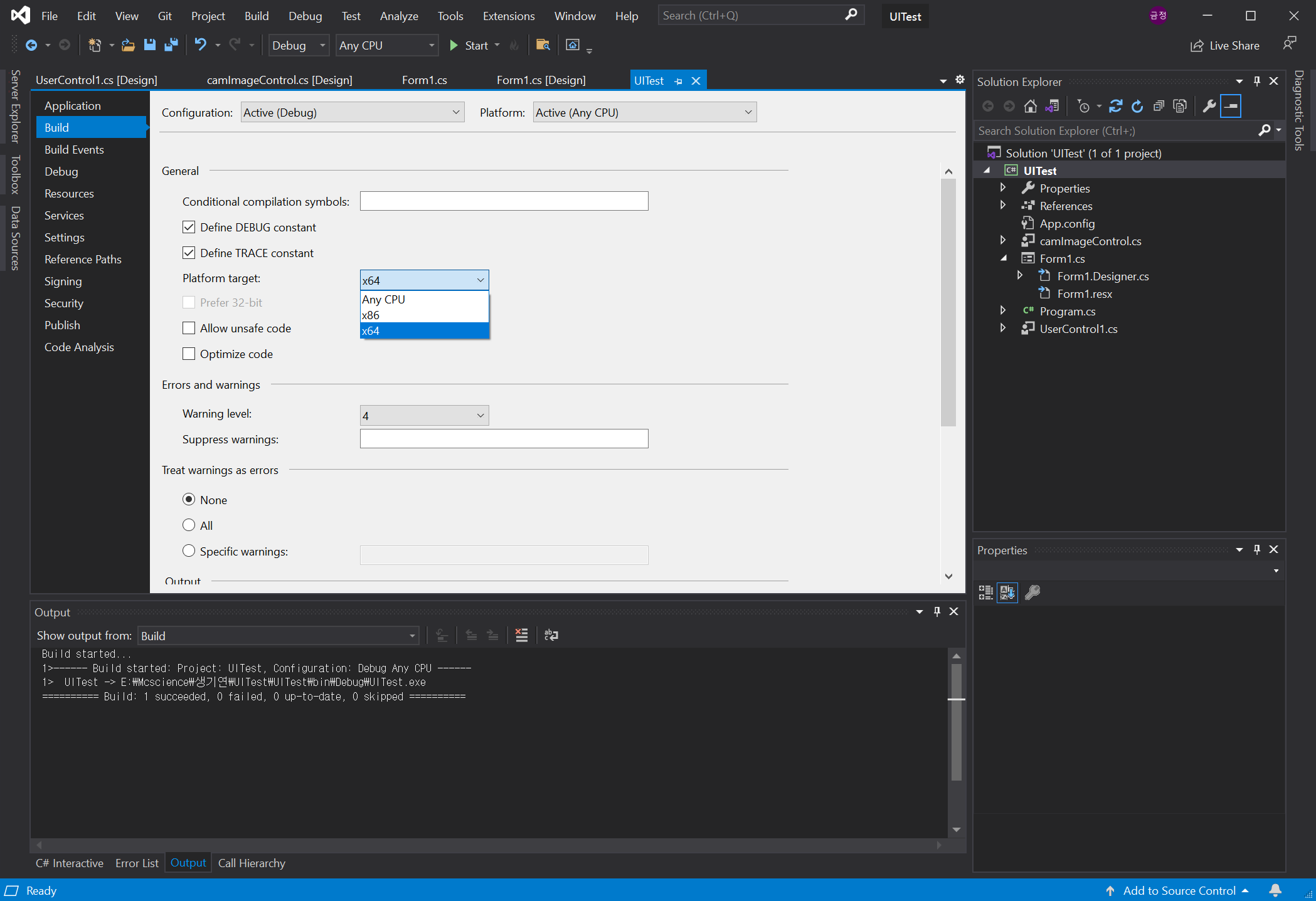
Task: Enable Allow unsafe code checkbox
Action: coord(189,328)
